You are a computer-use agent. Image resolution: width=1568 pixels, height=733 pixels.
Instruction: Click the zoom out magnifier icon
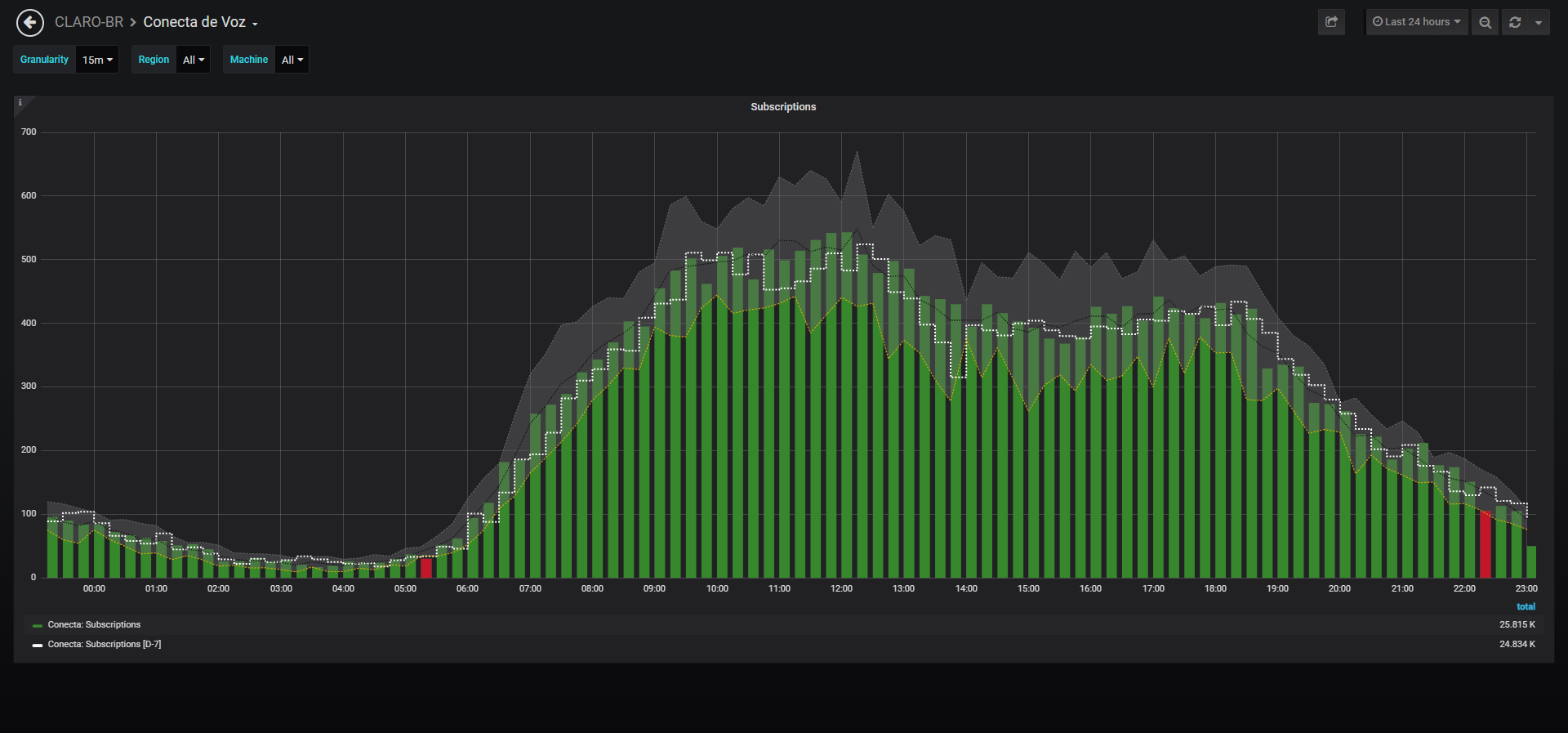tap(1486, 22)
